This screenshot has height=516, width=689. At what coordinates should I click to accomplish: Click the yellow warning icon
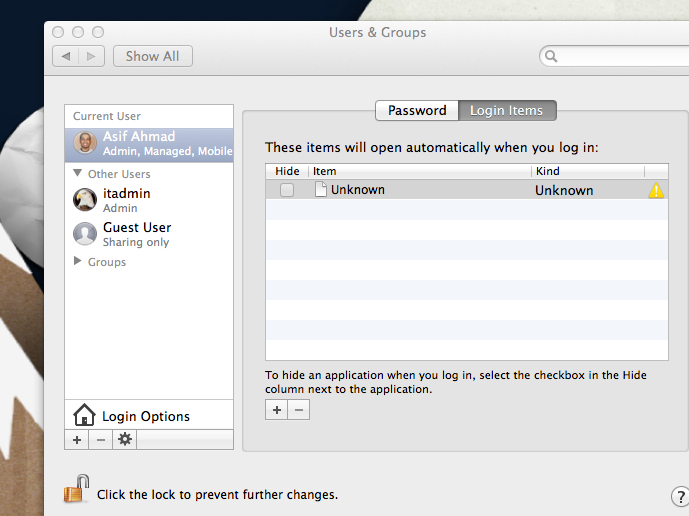point(656,190)
